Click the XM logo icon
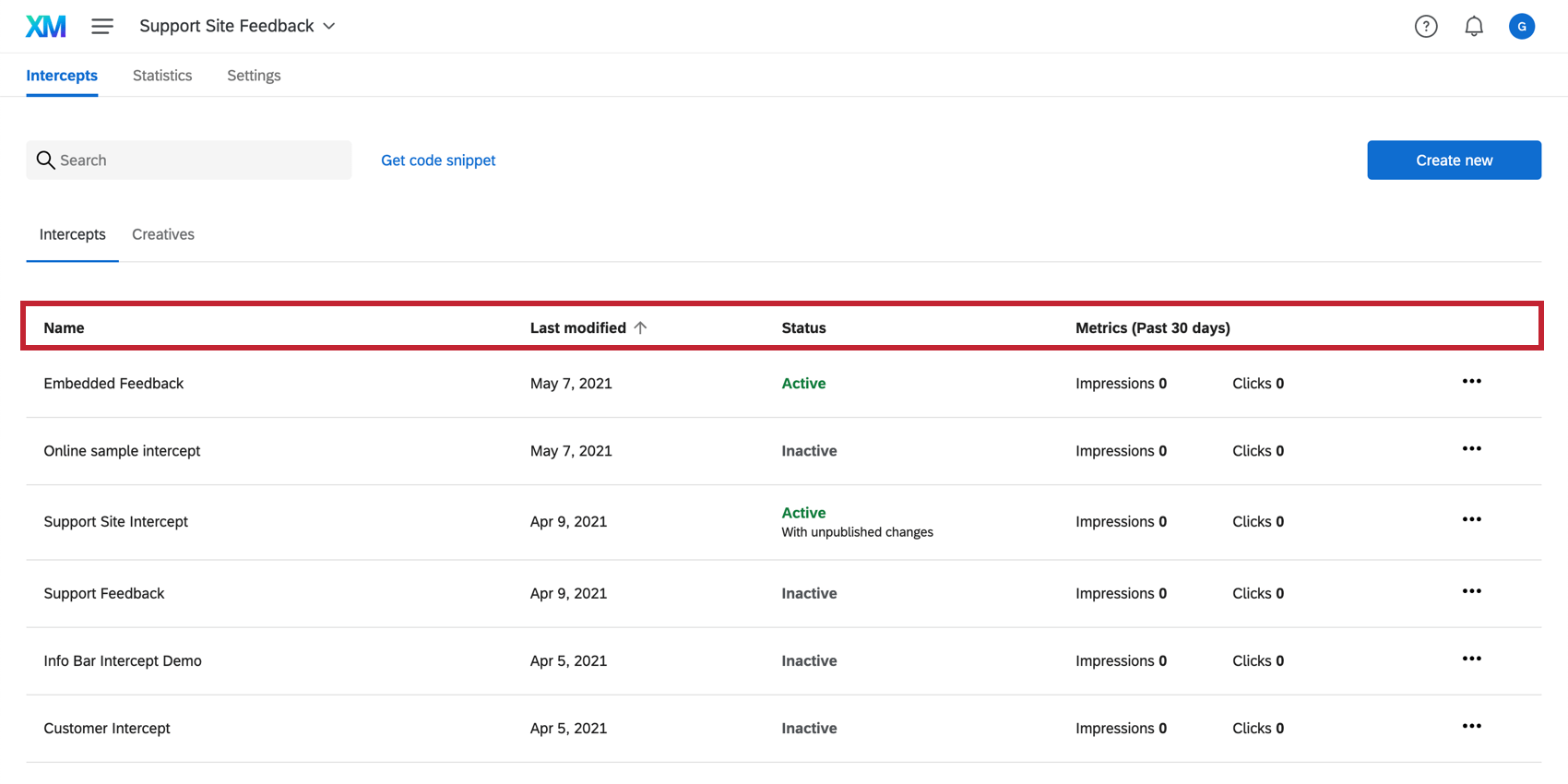The image size is (1568, 784). click(45, 26)
